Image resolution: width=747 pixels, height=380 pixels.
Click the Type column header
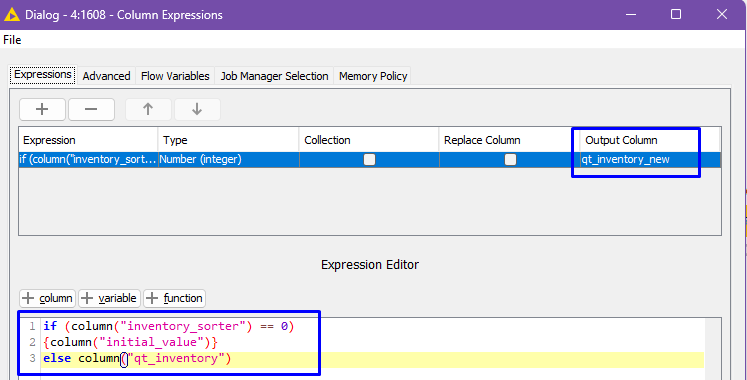229,140
